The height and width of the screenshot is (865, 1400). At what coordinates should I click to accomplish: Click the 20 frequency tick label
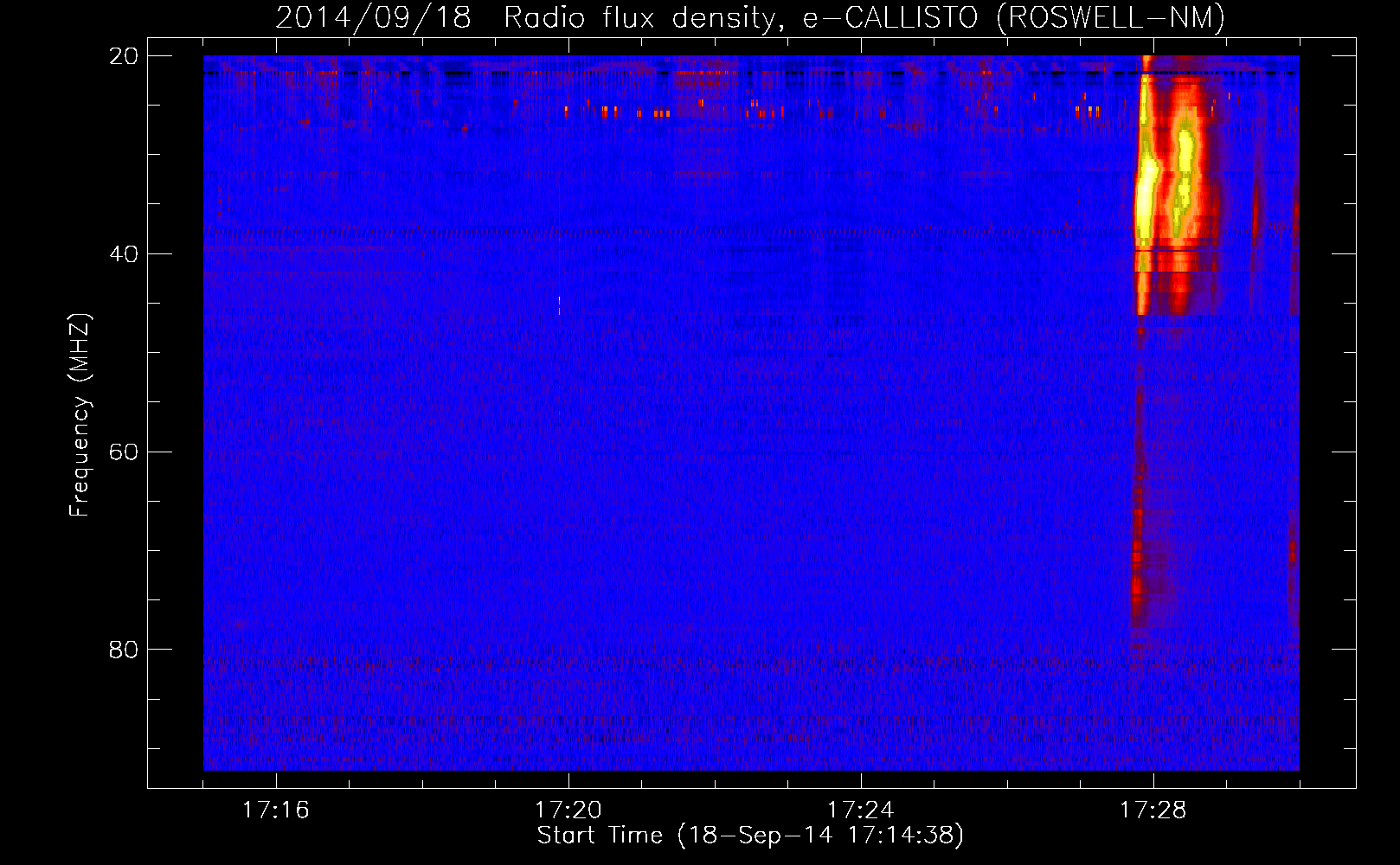124,56
